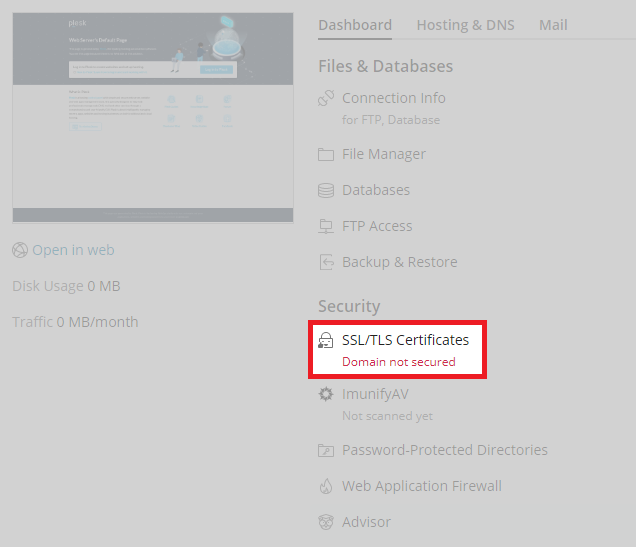
Task: Open Databases link
Action: tap(376, 190)
